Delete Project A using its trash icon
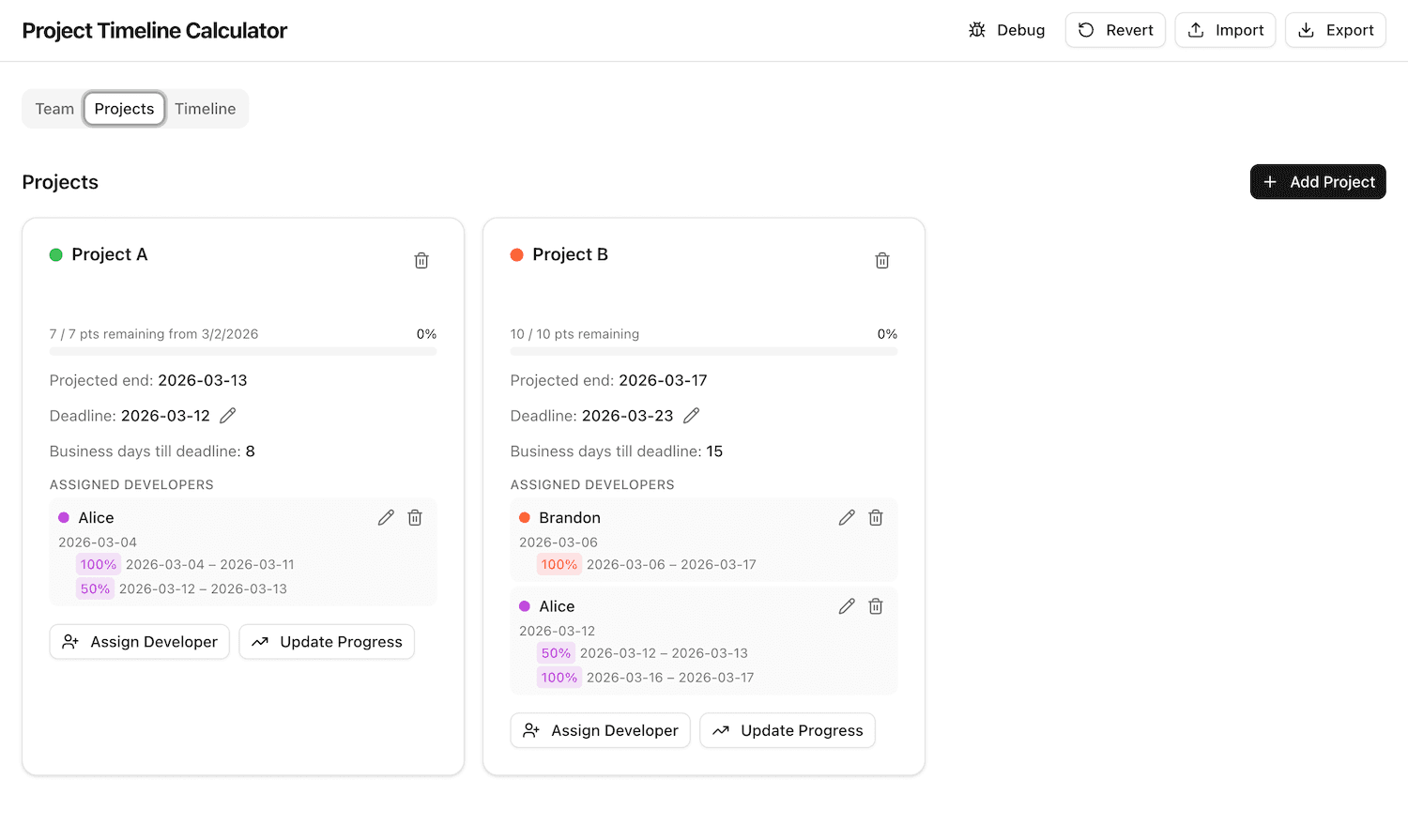 pos(421,260)
